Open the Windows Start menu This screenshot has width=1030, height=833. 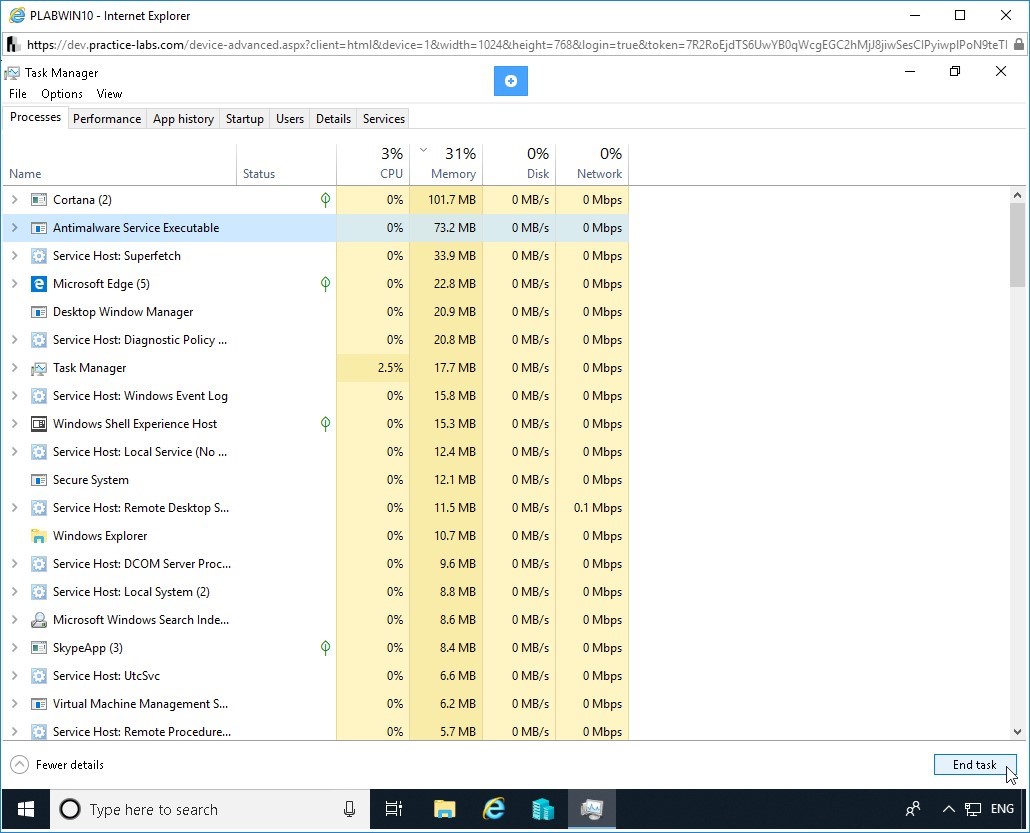pos(26,809)
